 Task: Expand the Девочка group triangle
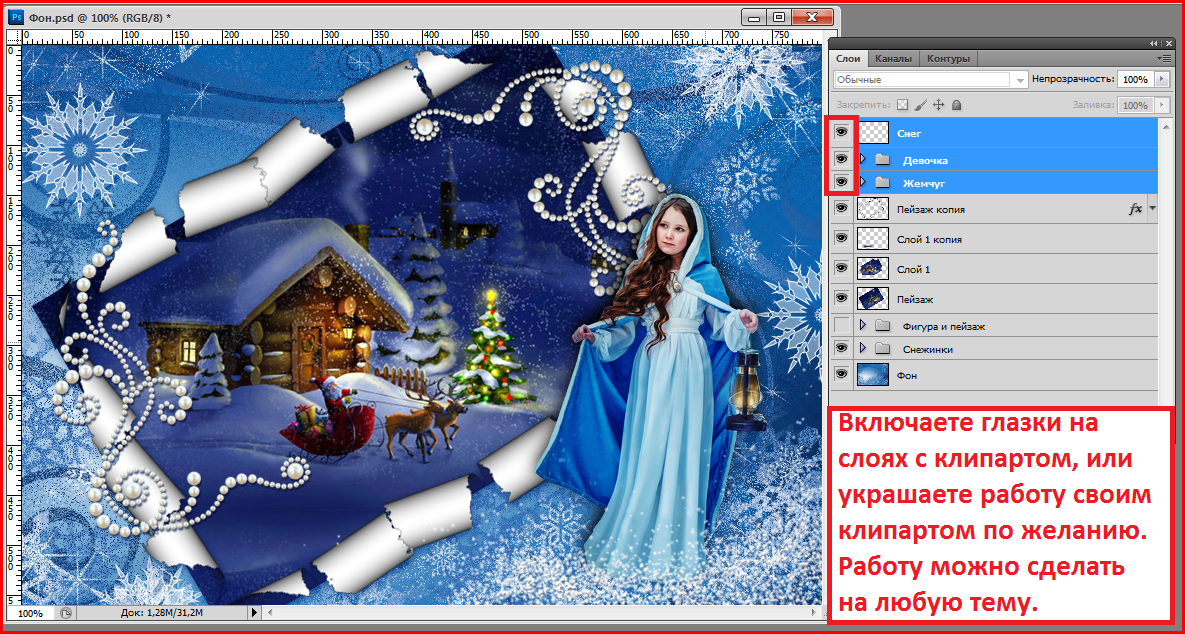pos(863,159)
